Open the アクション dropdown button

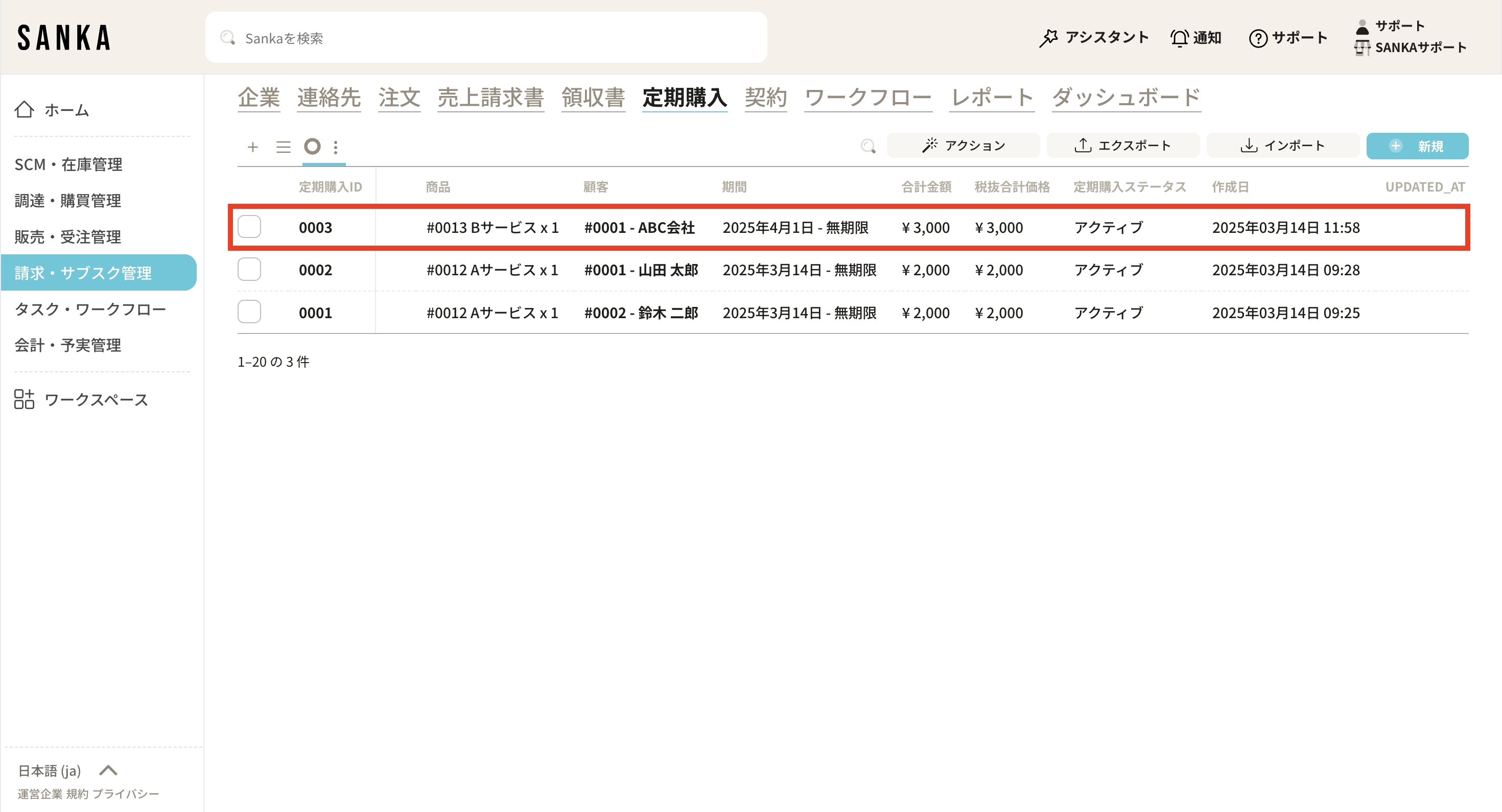pos(963,146)
